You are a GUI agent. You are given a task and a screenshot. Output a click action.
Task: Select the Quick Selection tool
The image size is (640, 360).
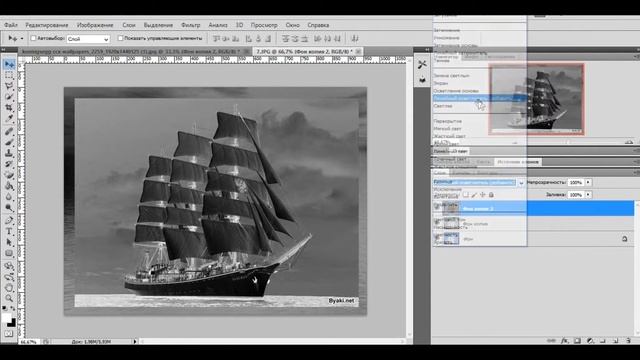(9, 97)
